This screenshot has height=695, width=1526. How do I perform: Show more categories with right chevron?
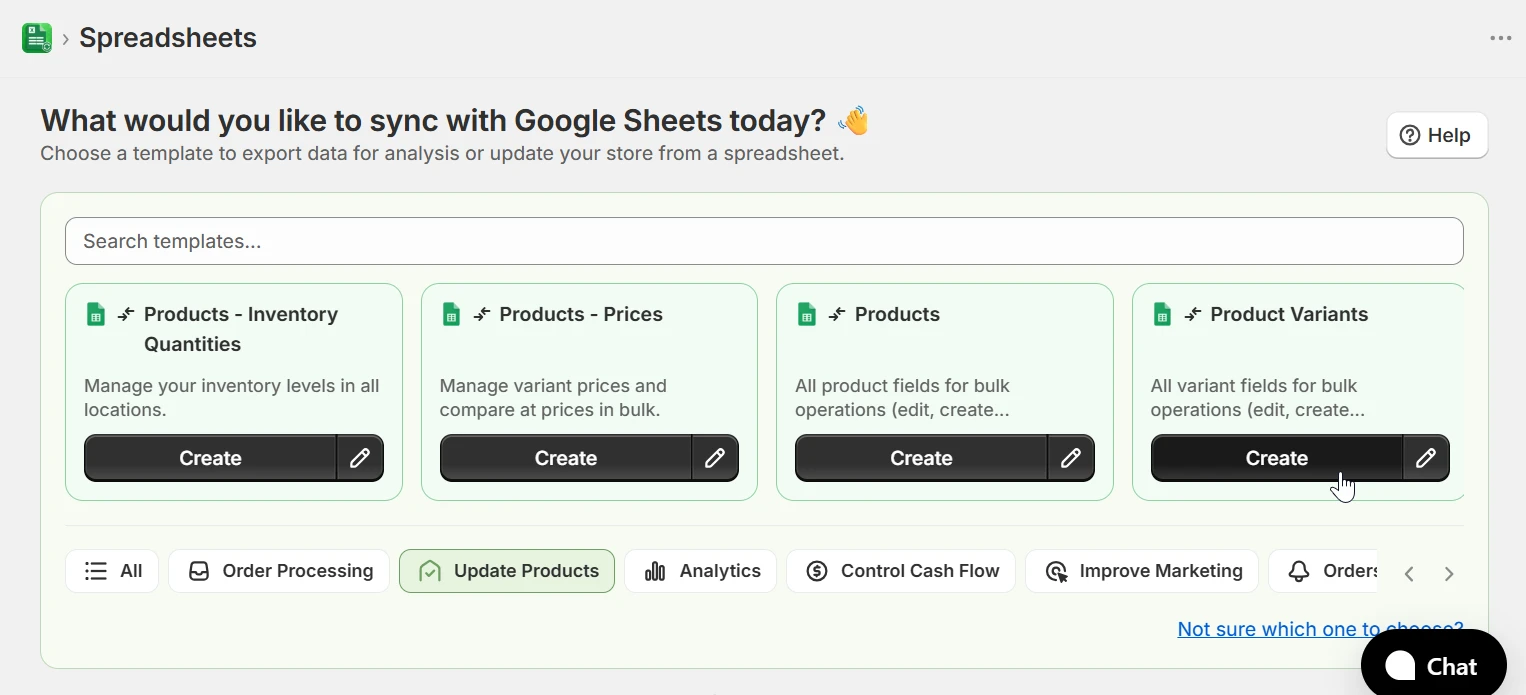click(1449, 573)
